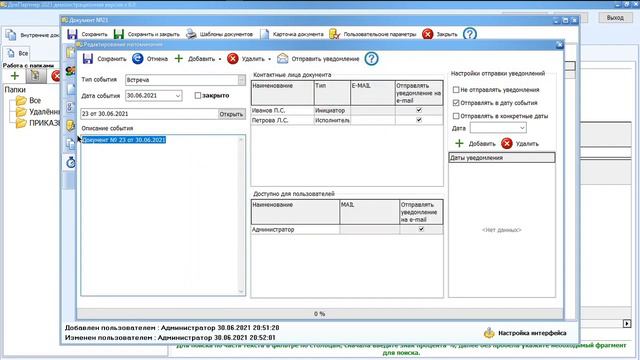
Task: Toggle Отправлять в конкретные даты checkbox
Action: coord(456,116)
